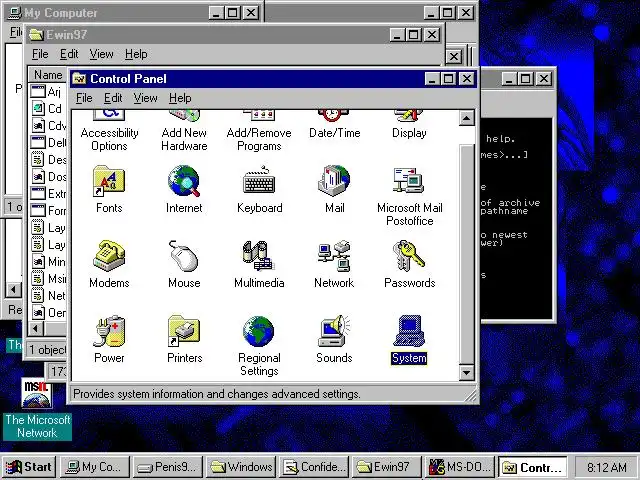Open the Mouse icon in Control Panel
The width and height of the screenshot is (640, 480).
pos(184,256)
